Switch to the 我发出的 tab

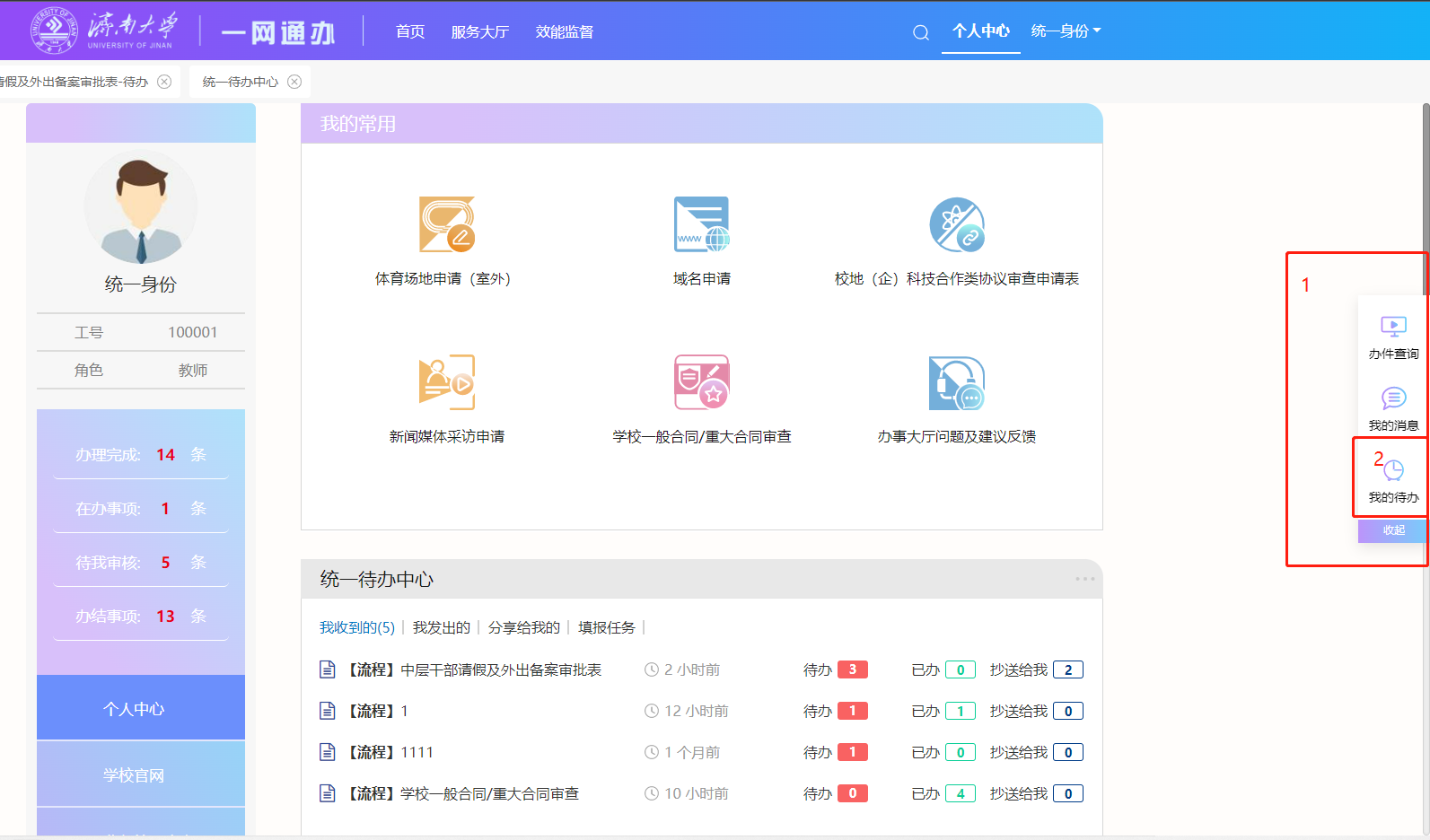click(441, 627)
